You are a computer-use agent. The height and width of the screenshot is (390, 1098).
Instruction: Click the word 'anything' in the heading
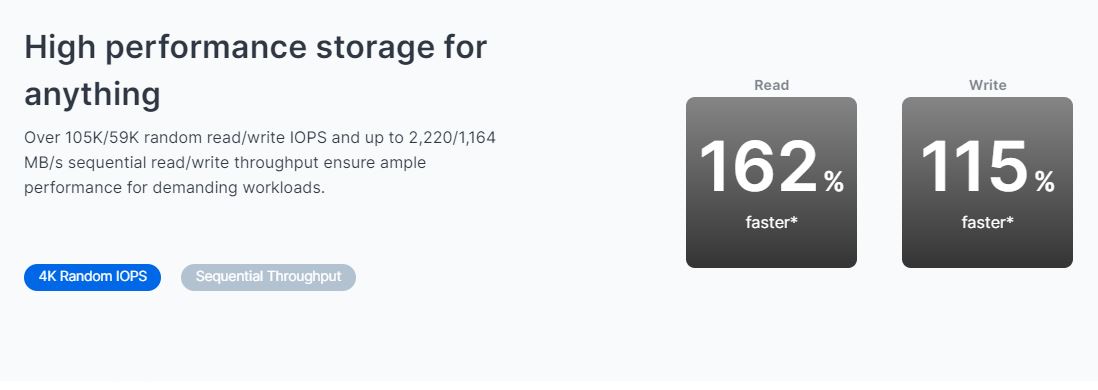tap(92, 94)
